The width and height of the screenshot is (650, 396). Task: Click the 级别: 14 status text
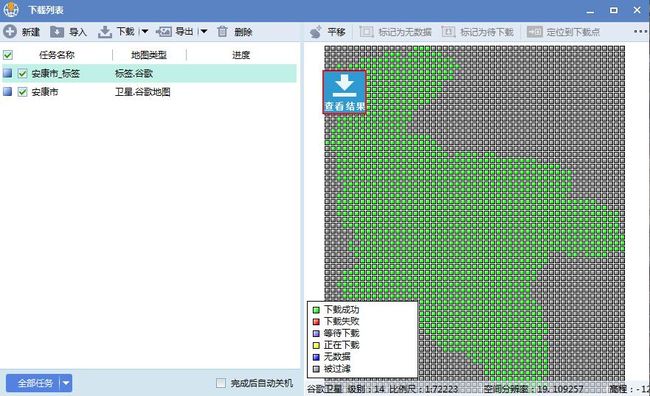click(x=366, y=389)
